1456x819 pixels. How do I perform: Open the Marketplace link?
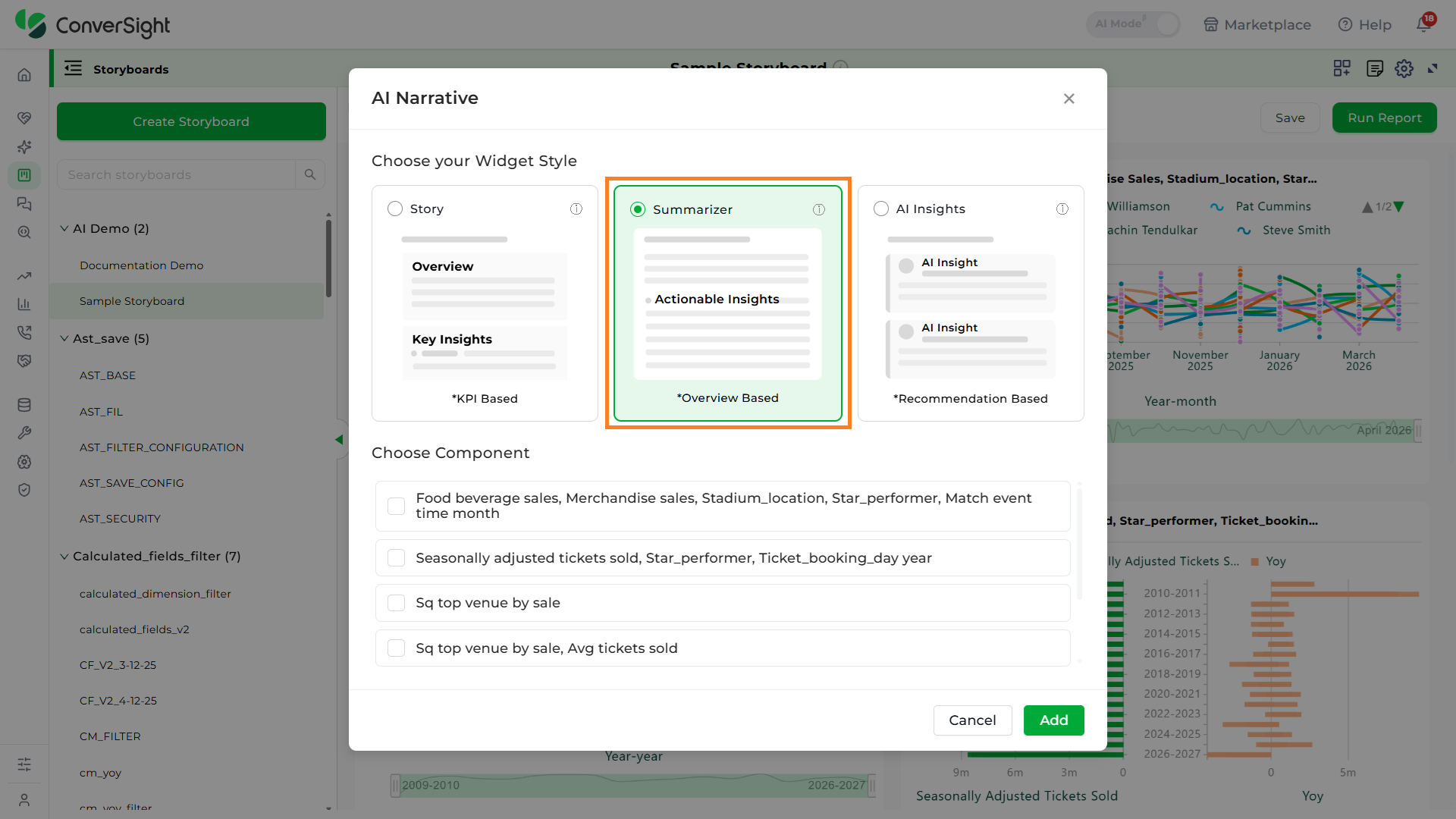(x=1257, y=24)
